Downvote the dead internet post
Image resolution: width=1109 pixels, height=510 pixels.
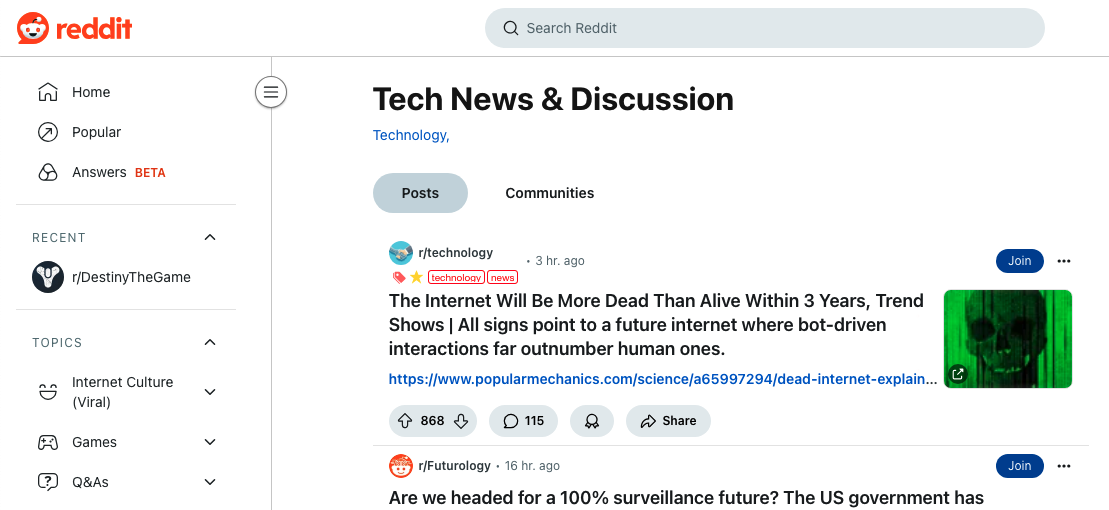pos(461,421)
